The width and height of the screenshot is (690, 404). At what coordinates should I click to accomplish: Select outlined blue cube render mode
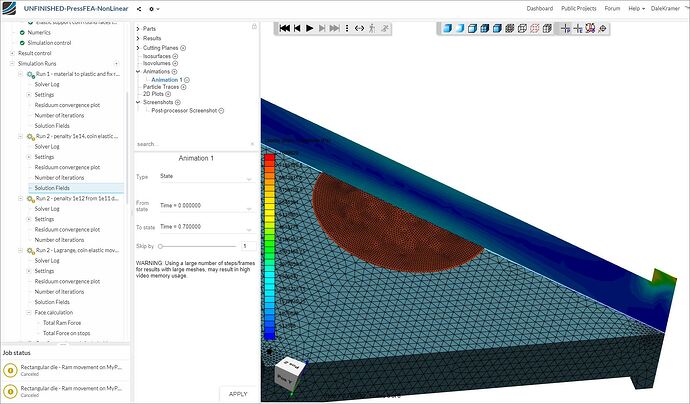point(472,28)
